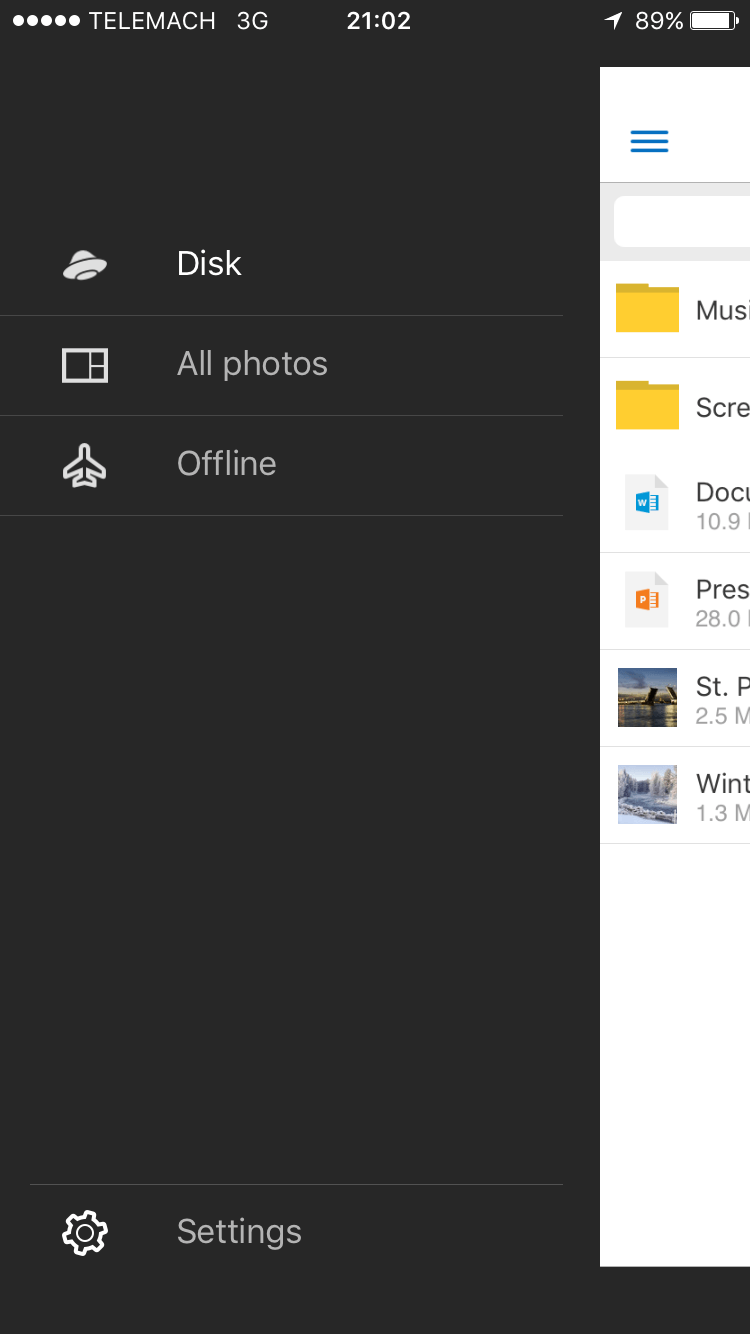Open the winter landscape photo thumbnail

point(647,794)
